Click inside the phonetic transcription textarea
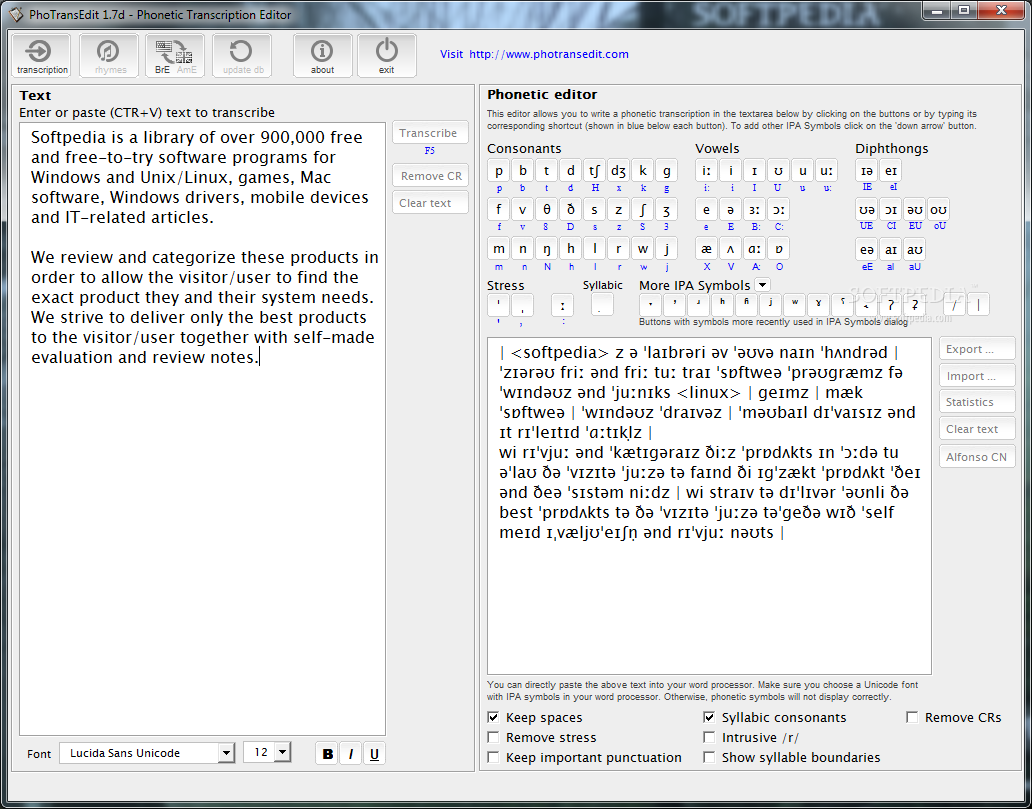Image resolution: width=1032 pixels, height=809 pixels. 709,506
